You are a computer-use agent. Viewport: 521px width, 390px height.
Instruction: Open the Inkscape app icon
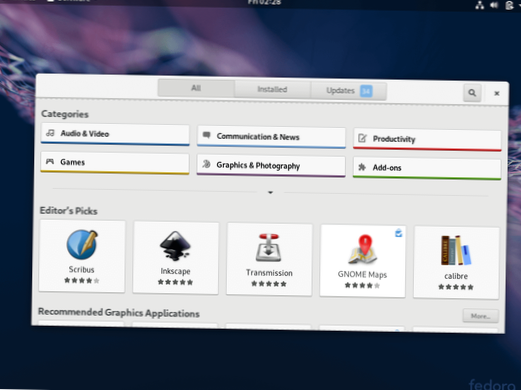pyautogui.click(x=175, y=246)
